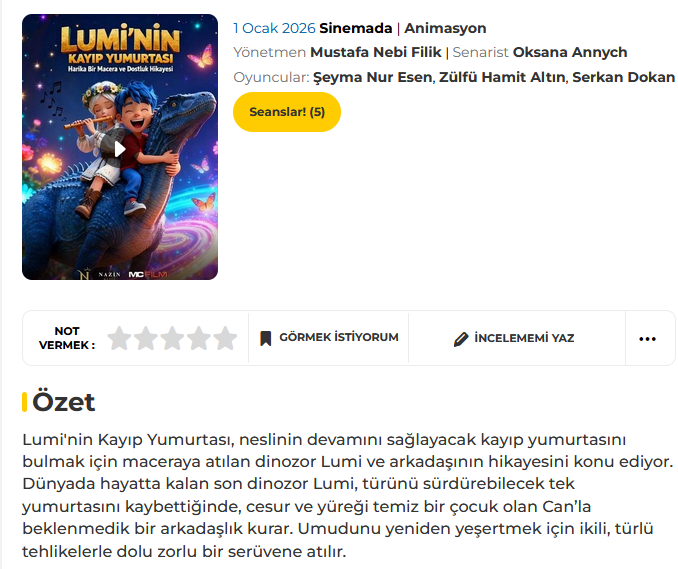Screen dimensions: 678x569
Task: Open director Mustafa Nebi Filik's page
Action: [376, 52]
